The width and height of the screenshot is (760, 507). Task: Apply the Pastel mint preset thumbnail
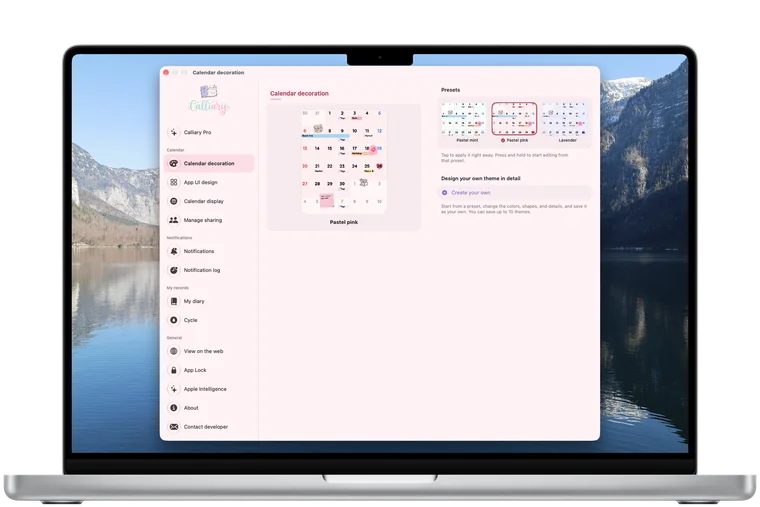point(463,119)
